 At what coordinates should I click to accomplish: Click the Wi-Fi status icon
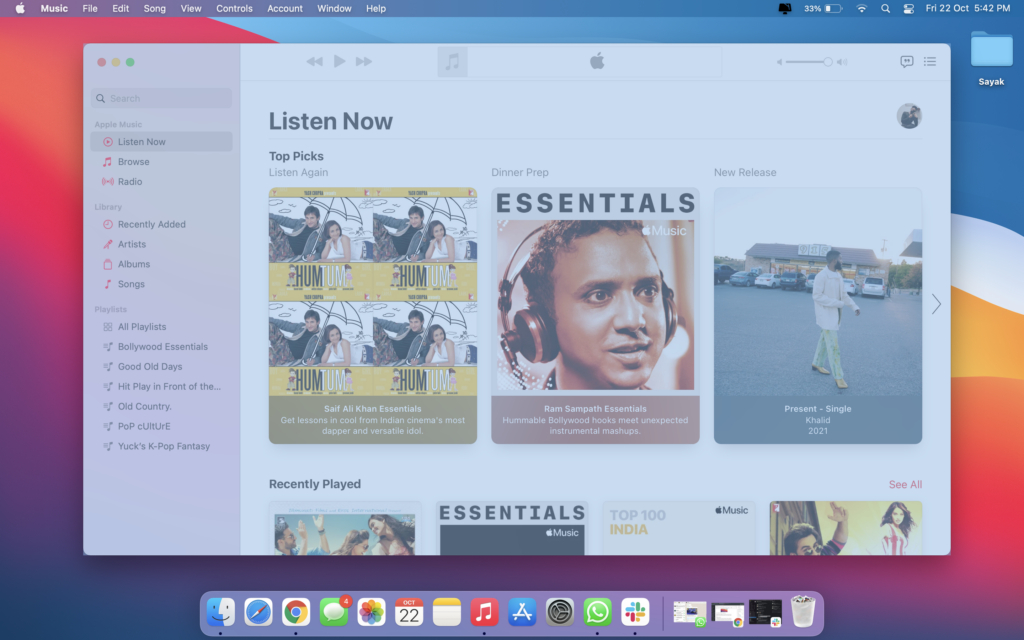861,8
